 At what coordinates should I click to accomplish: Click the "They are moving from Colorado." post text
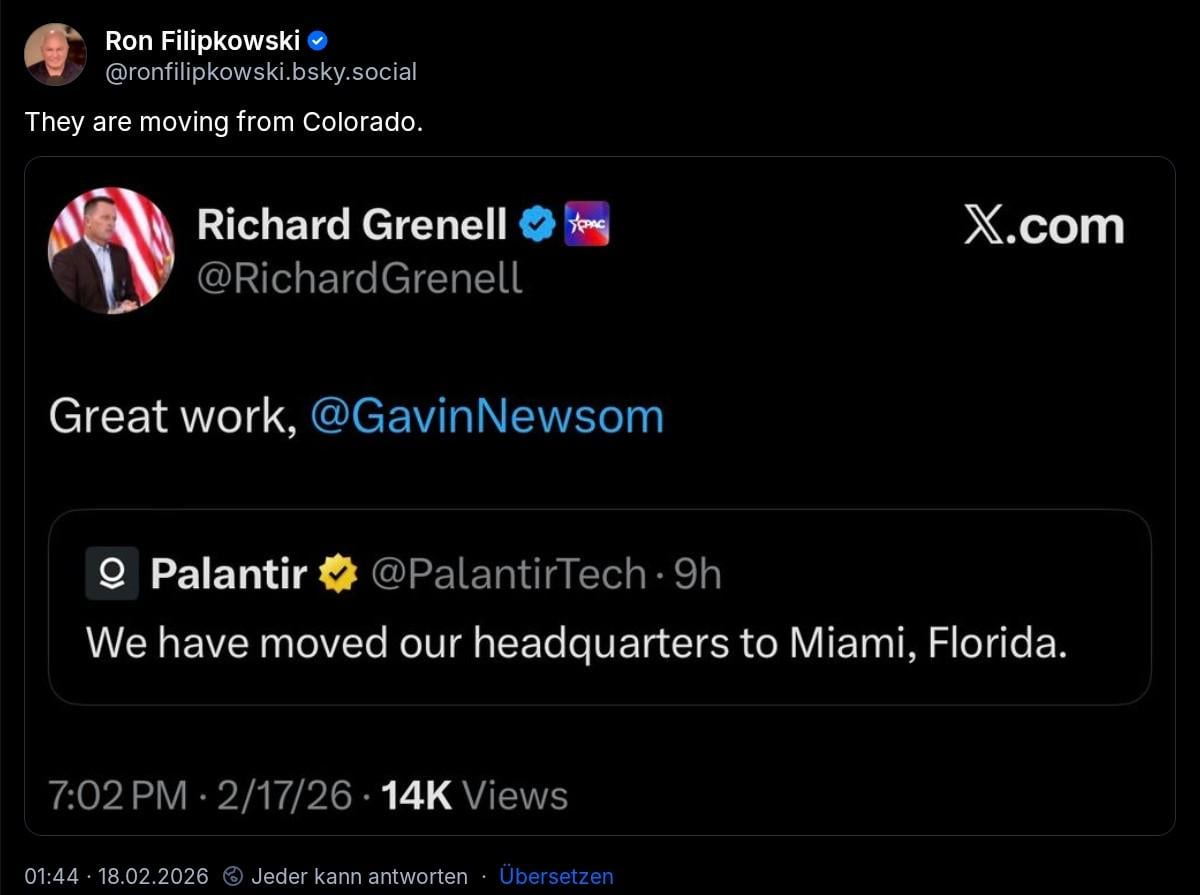coord(224,122)
